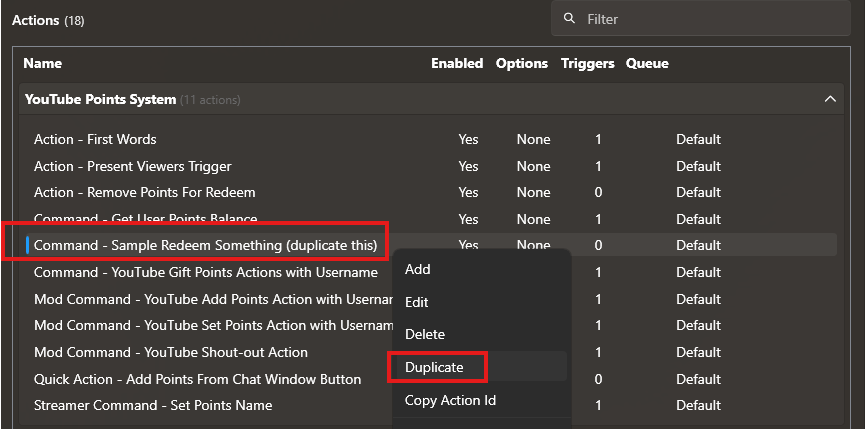Sort by the Triggers column header
The width and height of the screenshot is (865, 429).
(587, 63)
